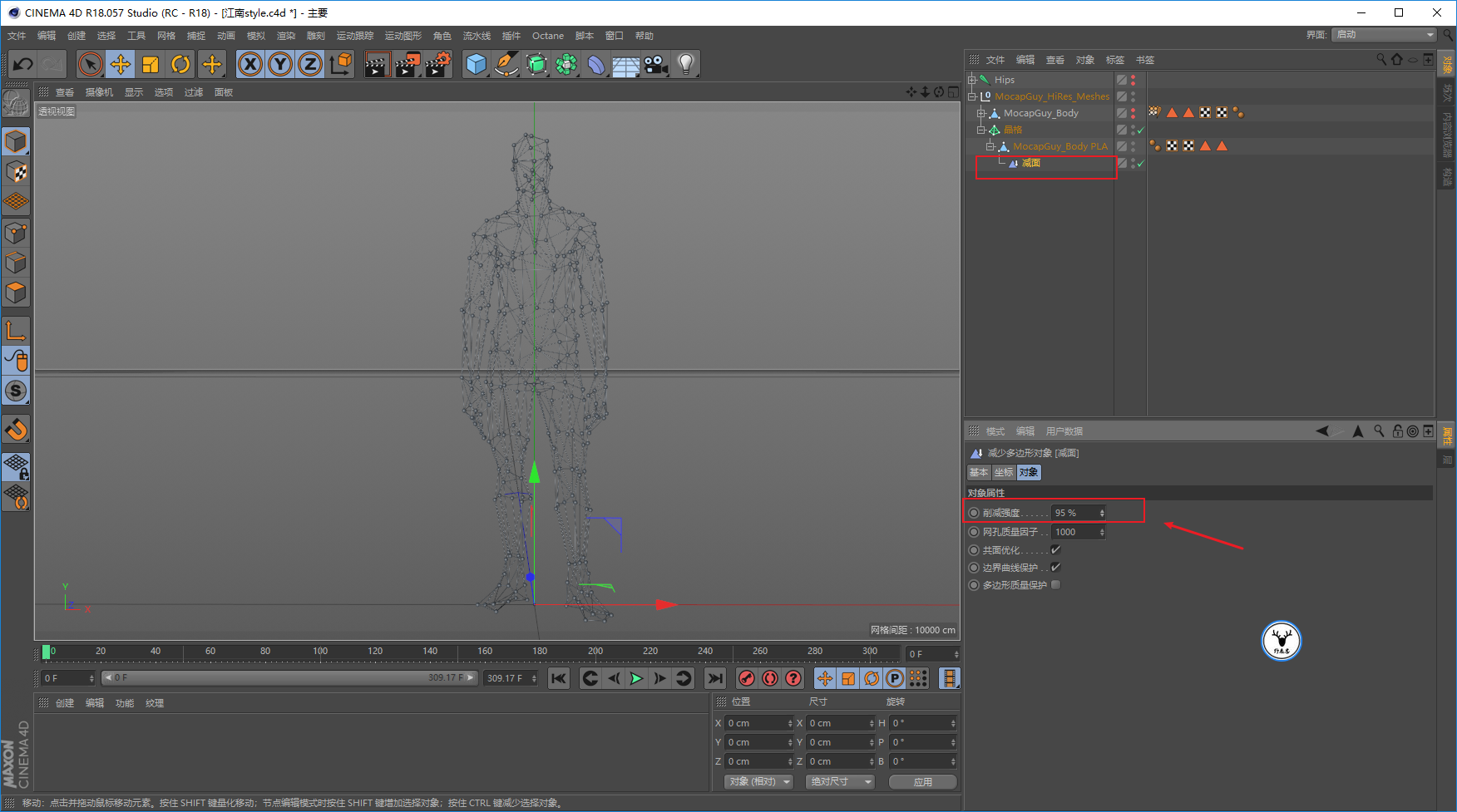Switch to the 坐标 attribute tab
Screen dimensions: 1457x812
1004,472
